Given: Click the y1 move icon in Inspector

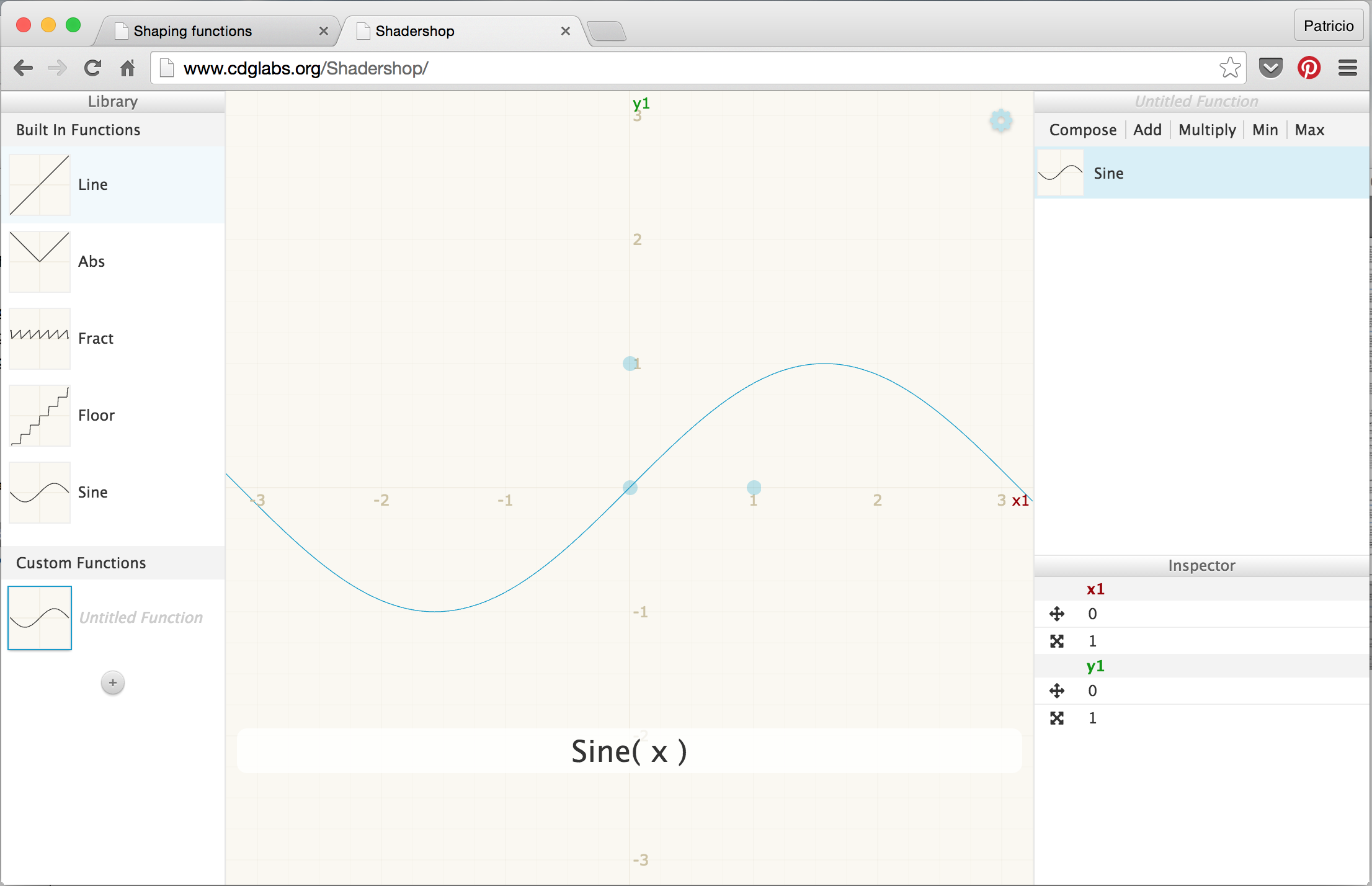Looking at the screenshot, I should [1058, 692].
